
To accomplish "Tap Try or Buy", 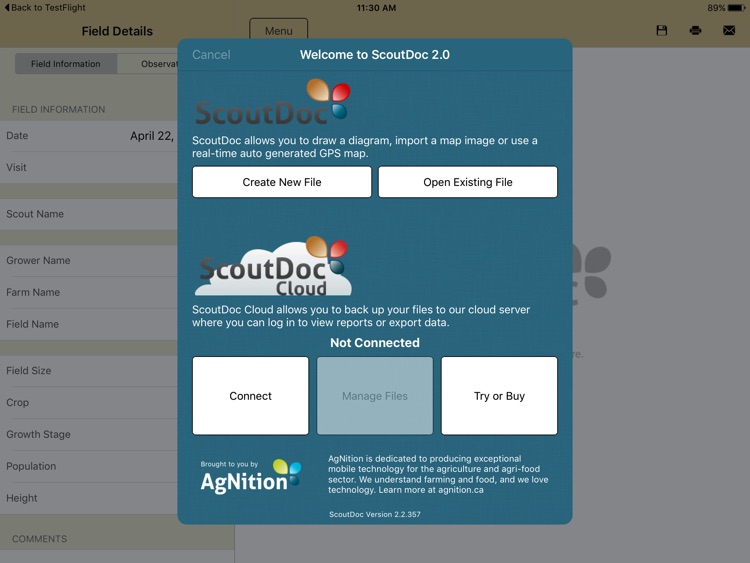I will pyautogui.click(x=499, y=396).
